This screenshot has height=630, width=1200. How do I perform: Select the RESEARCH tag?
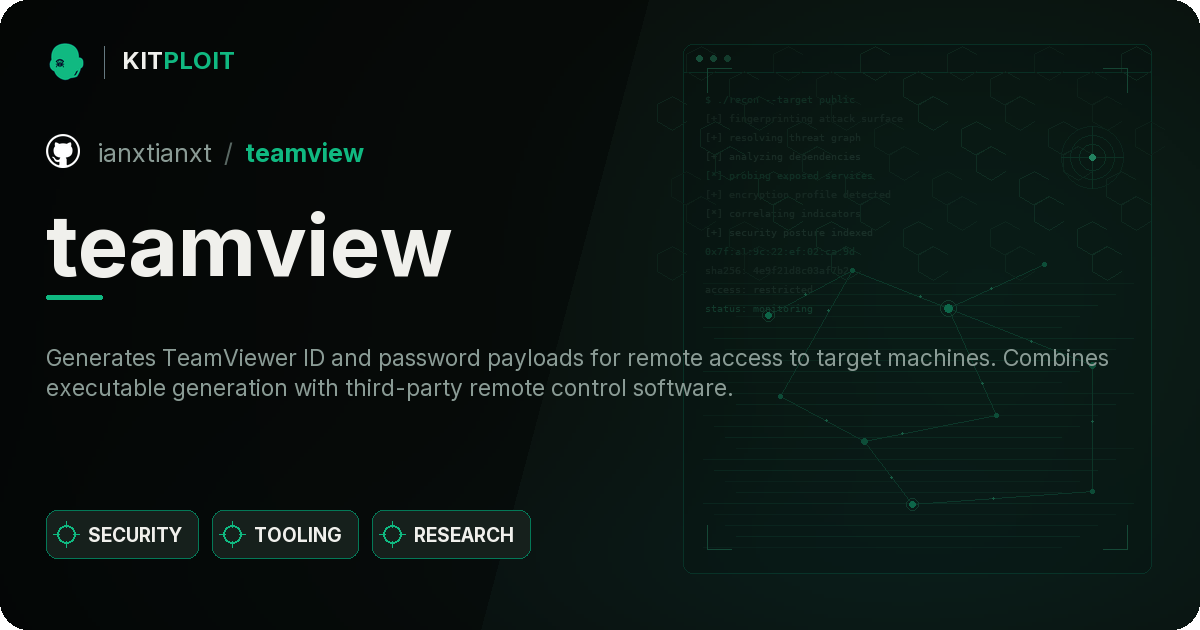(451, 535)
